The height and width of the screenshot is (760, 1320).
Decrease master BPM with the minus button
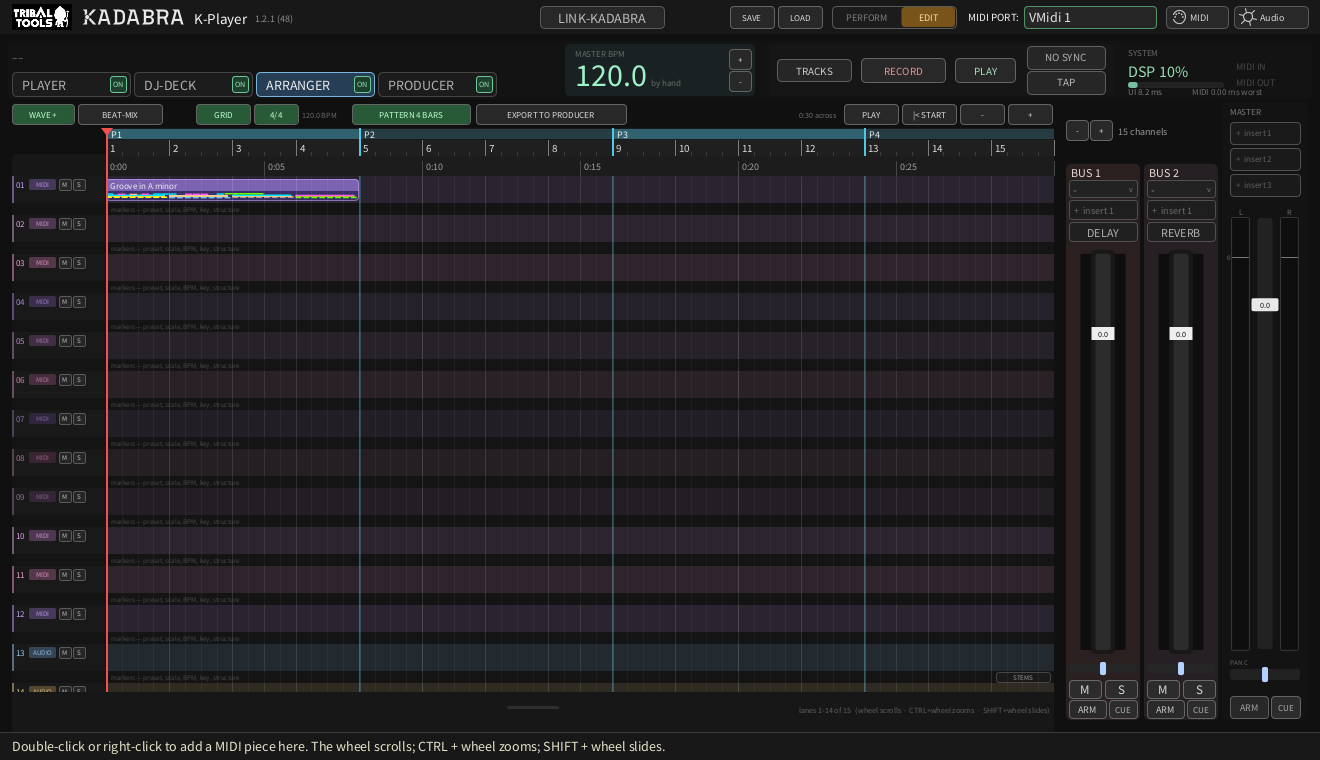pos(740,82)
